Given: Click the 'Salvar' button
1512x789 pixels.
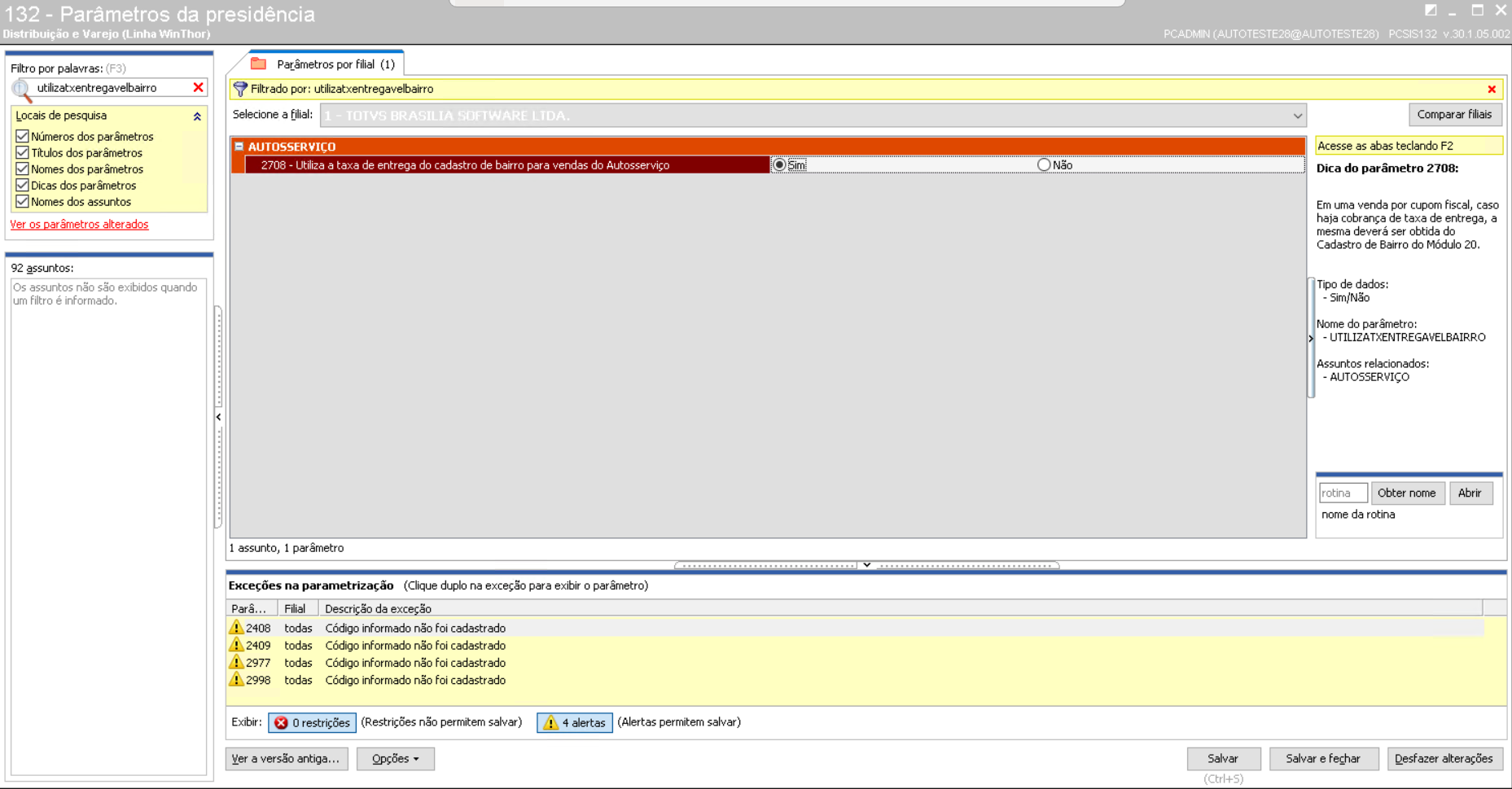Looking at the screenshot, I should tap(1223, 758).
